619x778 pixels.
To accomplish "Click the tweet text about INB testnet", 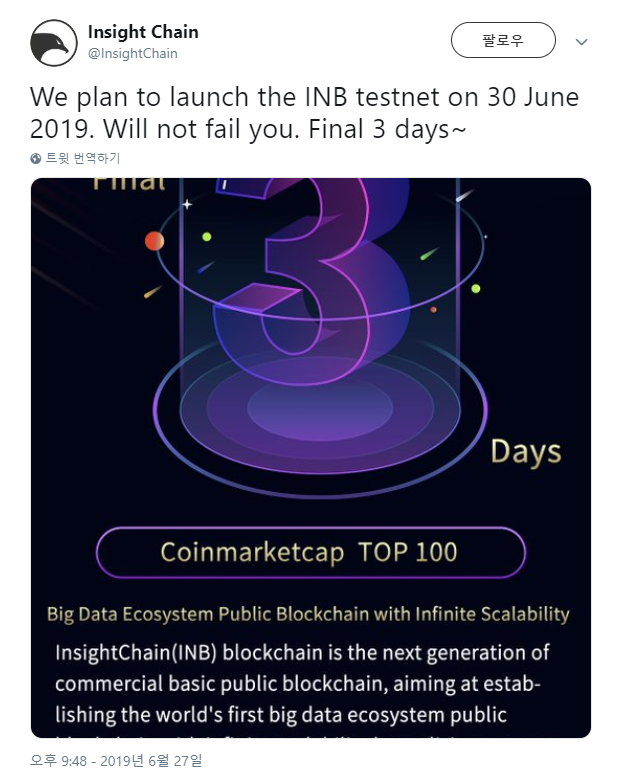I will coord(304,113).
